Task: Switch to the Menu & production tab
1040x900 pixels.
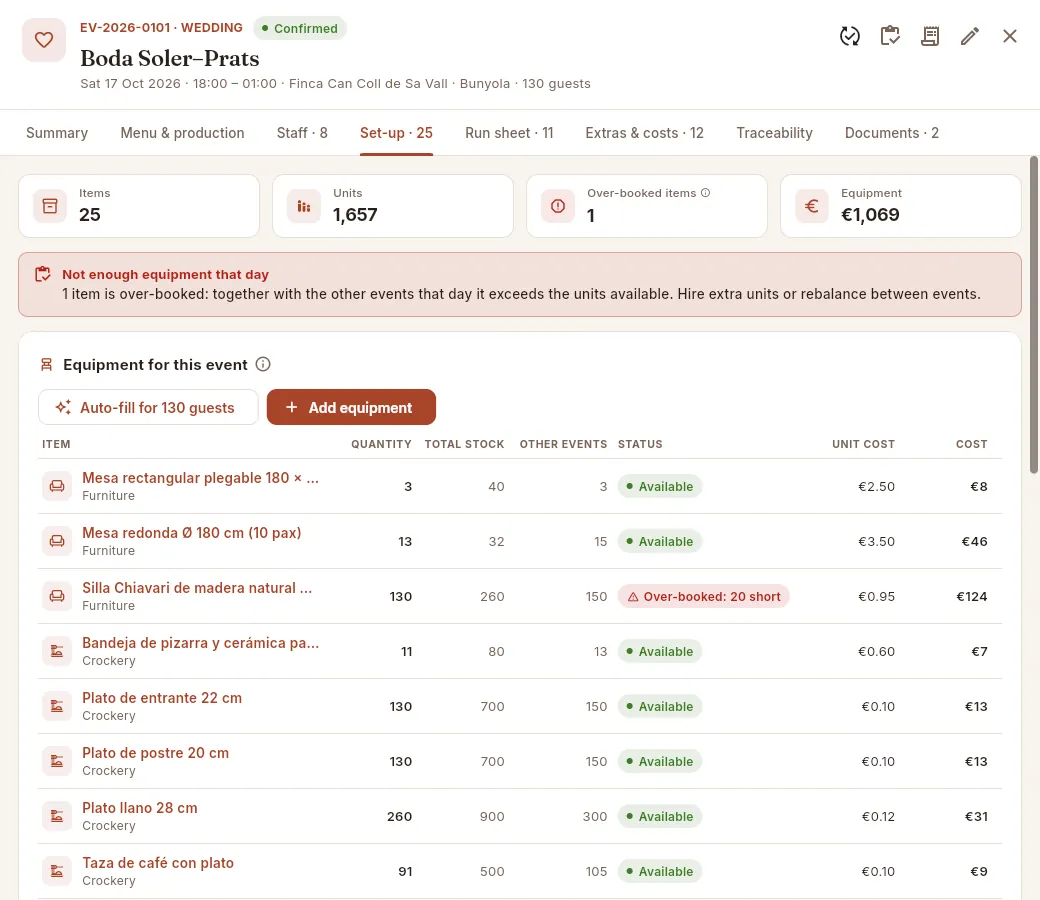Action: click(x=182, y=133)
